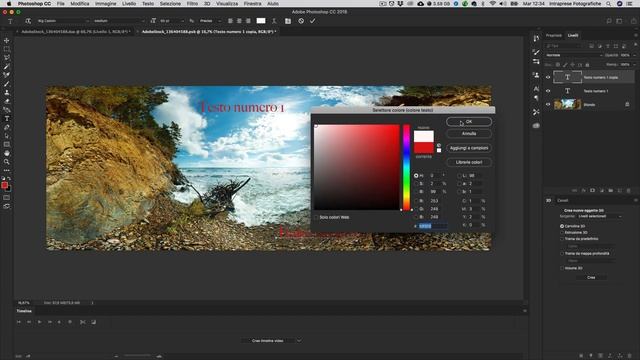Switch to the Proprietà panel tab

554,36
